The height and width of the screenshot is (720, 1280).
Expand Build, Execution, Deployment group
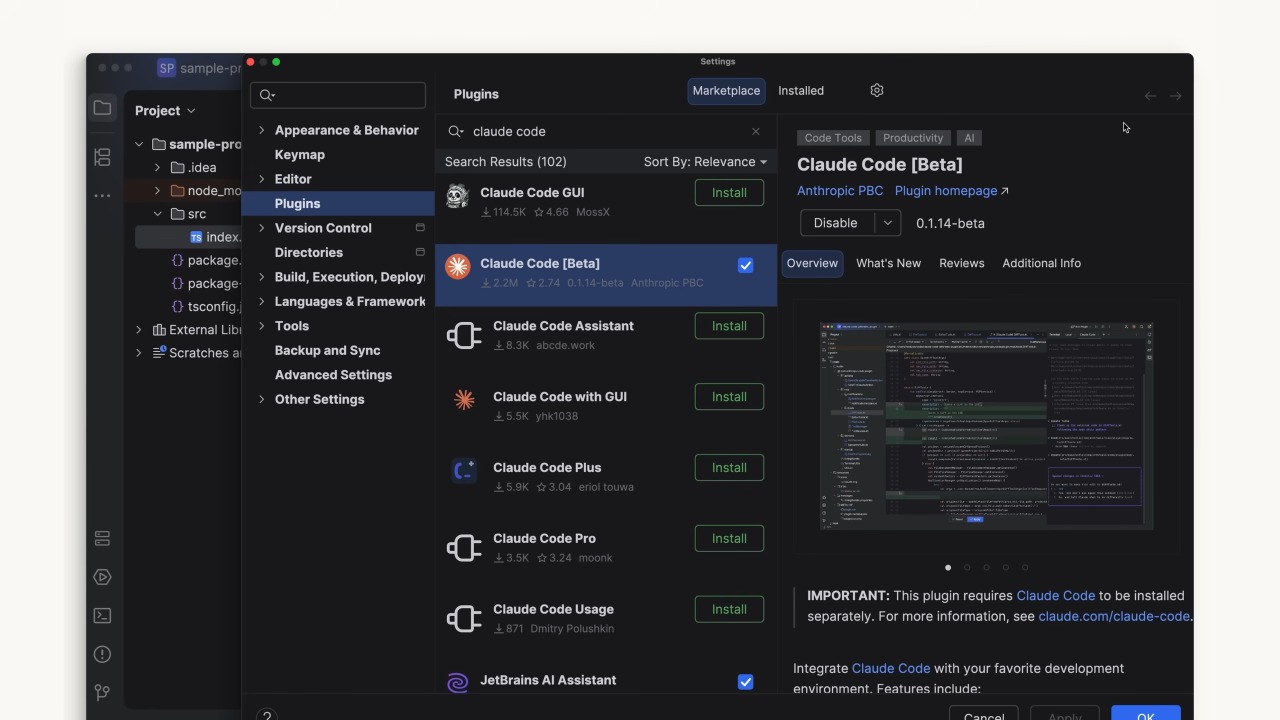coord(262,277)
